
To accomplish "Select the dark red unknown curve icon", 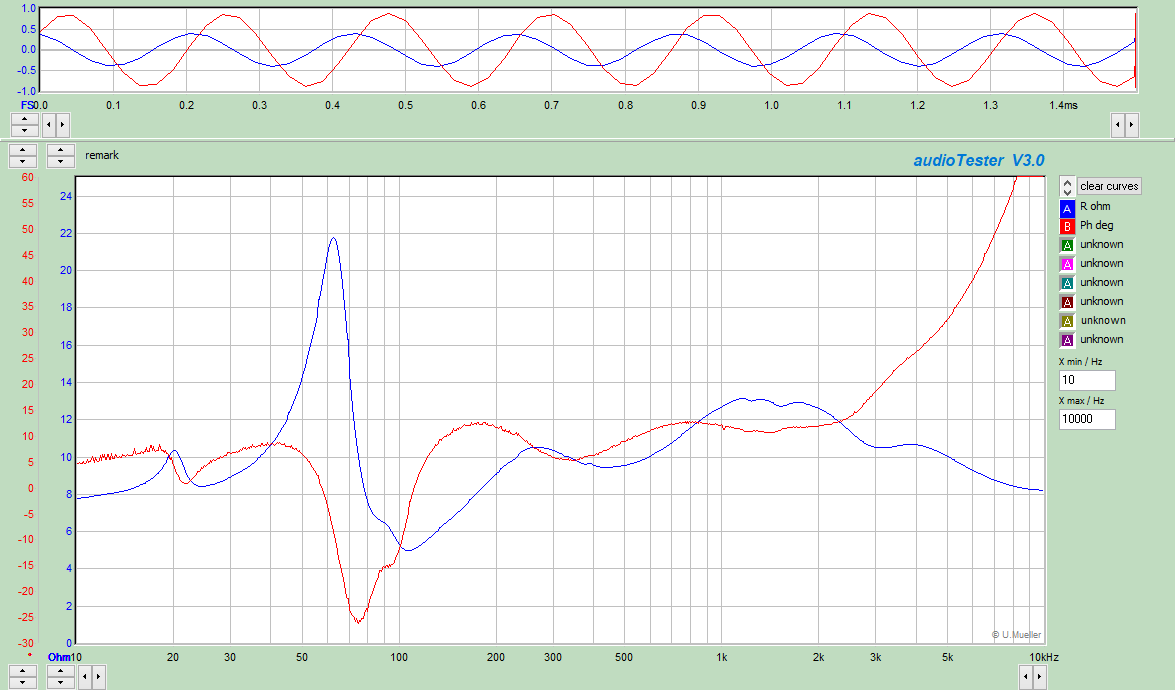I will click(x=1067, y=302).
